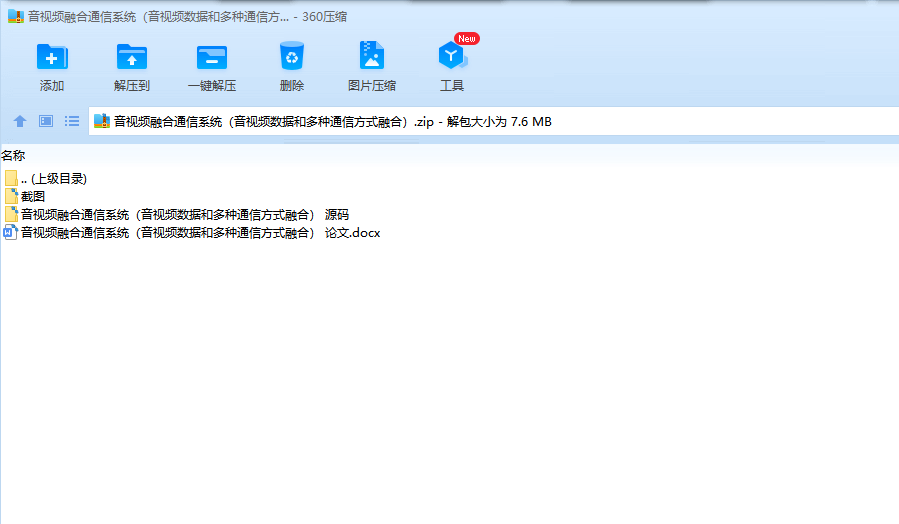Switch to the list view icon

click(x=72, y=121)
